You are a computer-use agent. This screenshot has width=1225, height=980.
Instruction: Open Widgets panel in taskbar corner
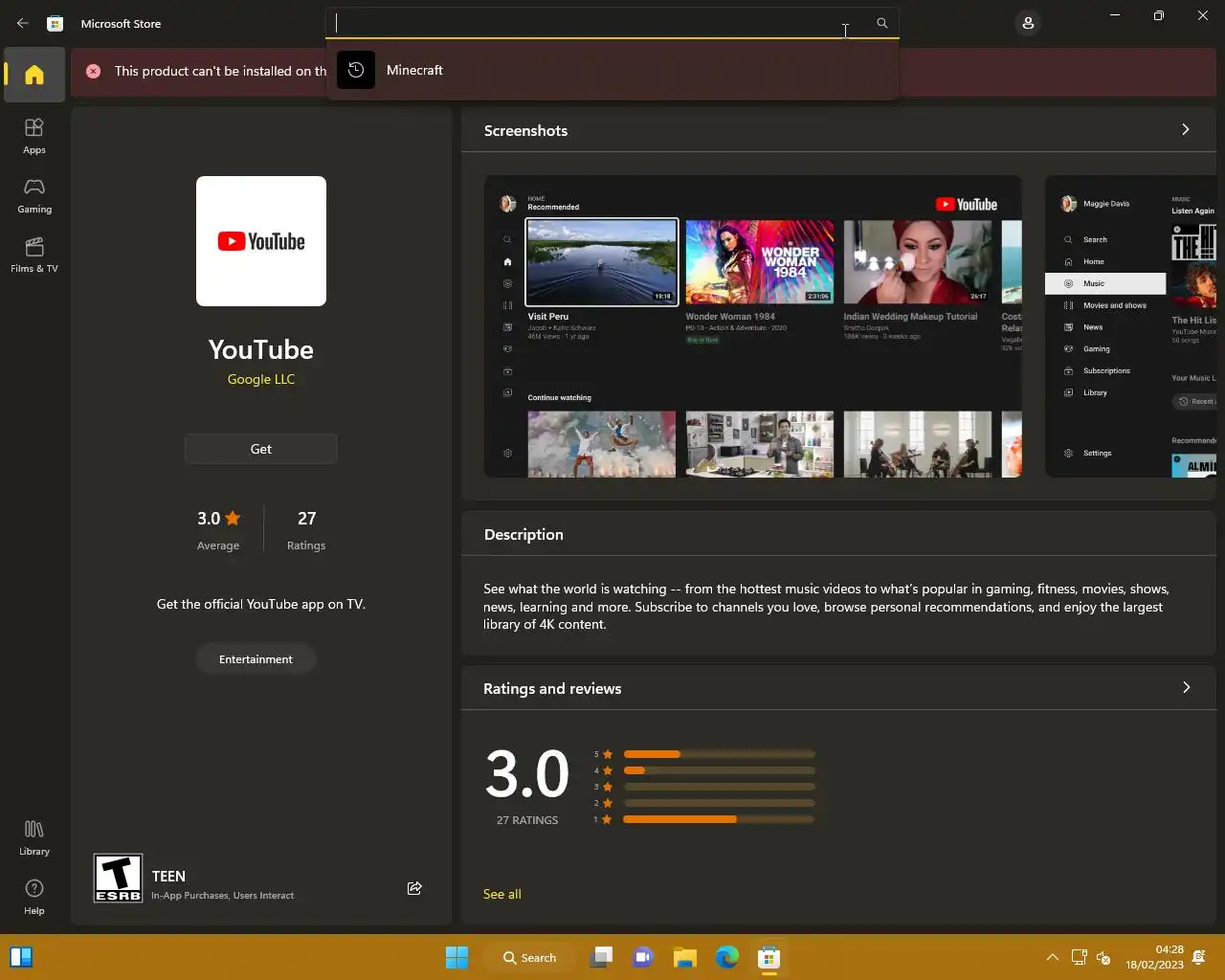coord(21,957)
